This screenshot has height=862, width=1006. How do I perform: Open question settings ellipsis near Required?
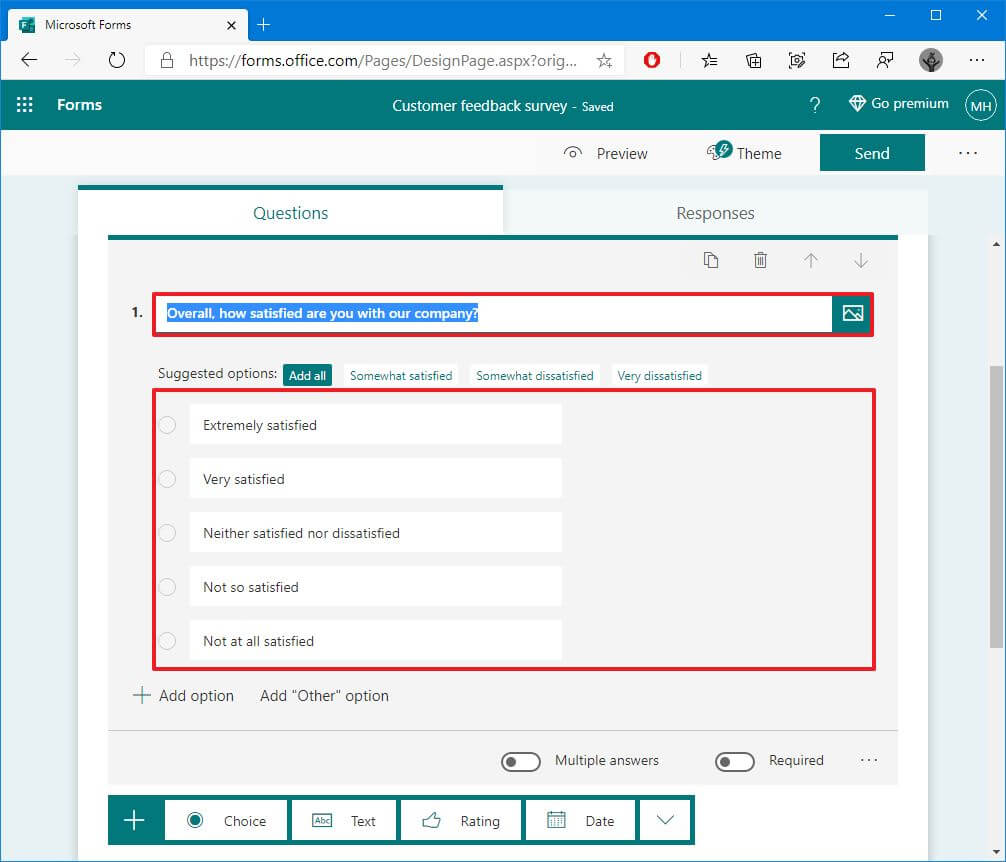pyautogui.click(x=869, y=760)
